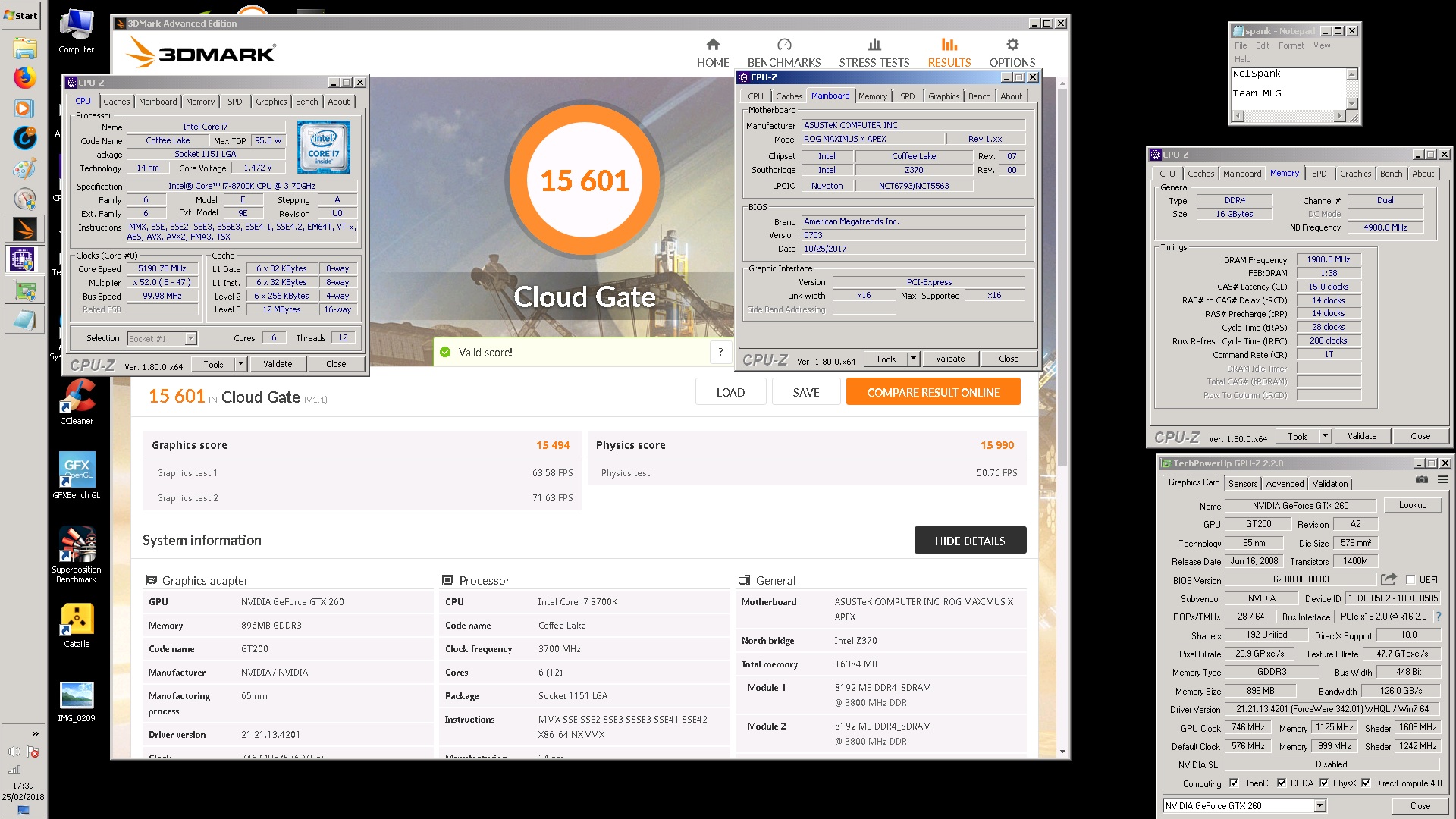The height and width of the screenshot is (819, 1456).
Task: Select Graphics tab in Memory CPU-Z window
Action: [x=1355, y=174]
